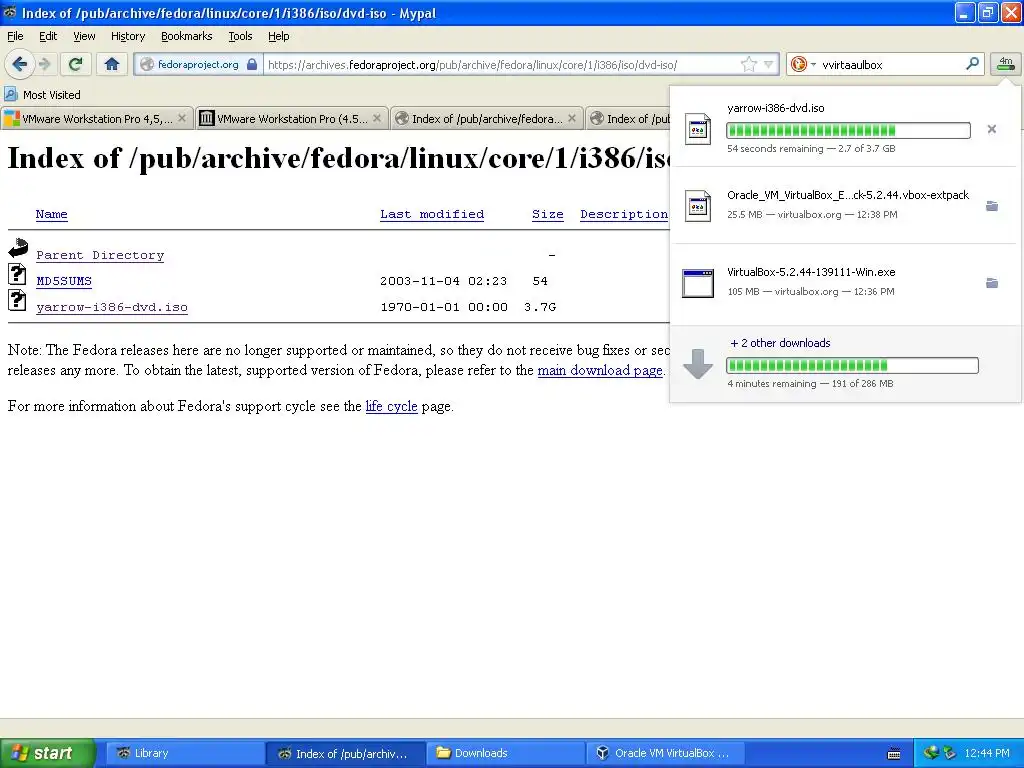1024x768 pixels.
Task: Click the vbox-extpack download file icon
Action: click(697, 206)
